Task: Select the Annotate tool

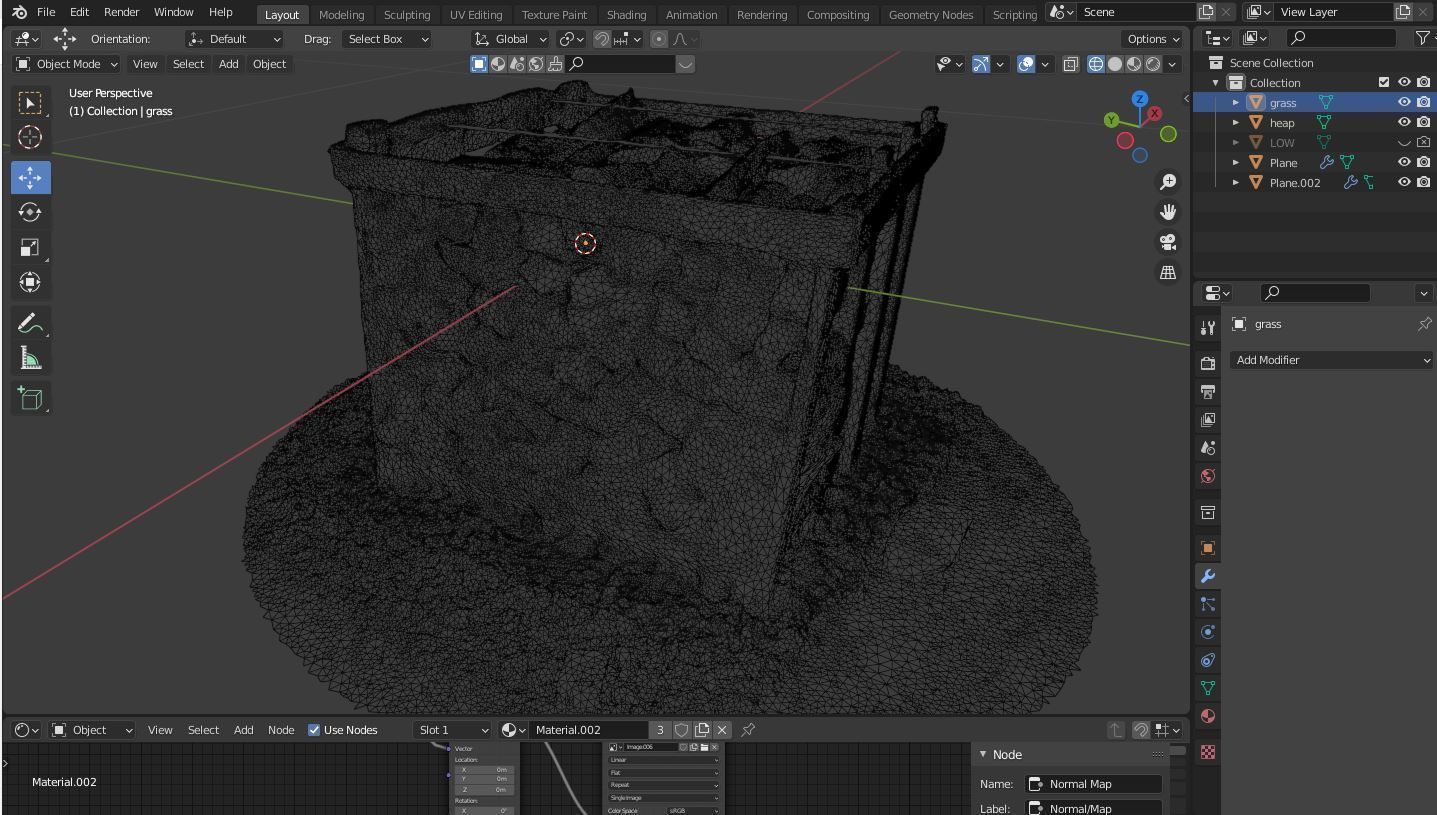Action: tap(30, 323)
